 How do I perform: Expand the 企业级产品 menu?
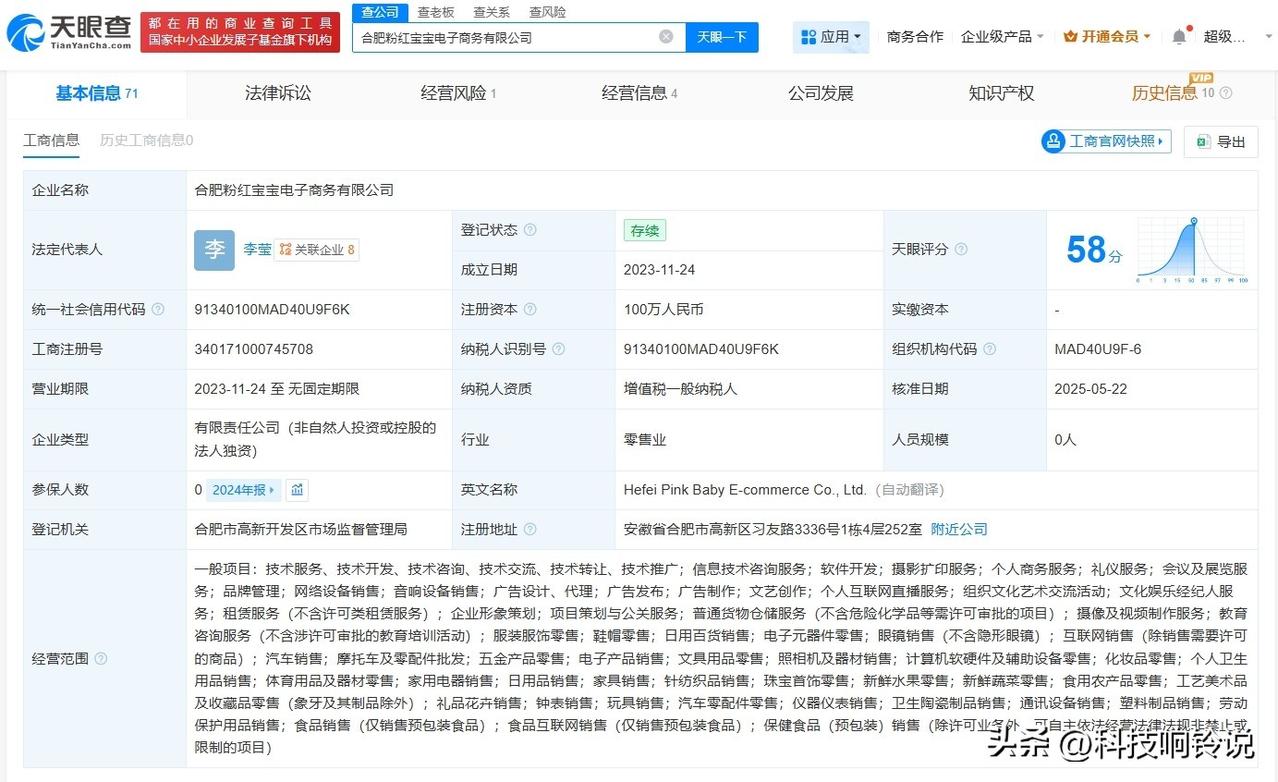(1002, 35)
